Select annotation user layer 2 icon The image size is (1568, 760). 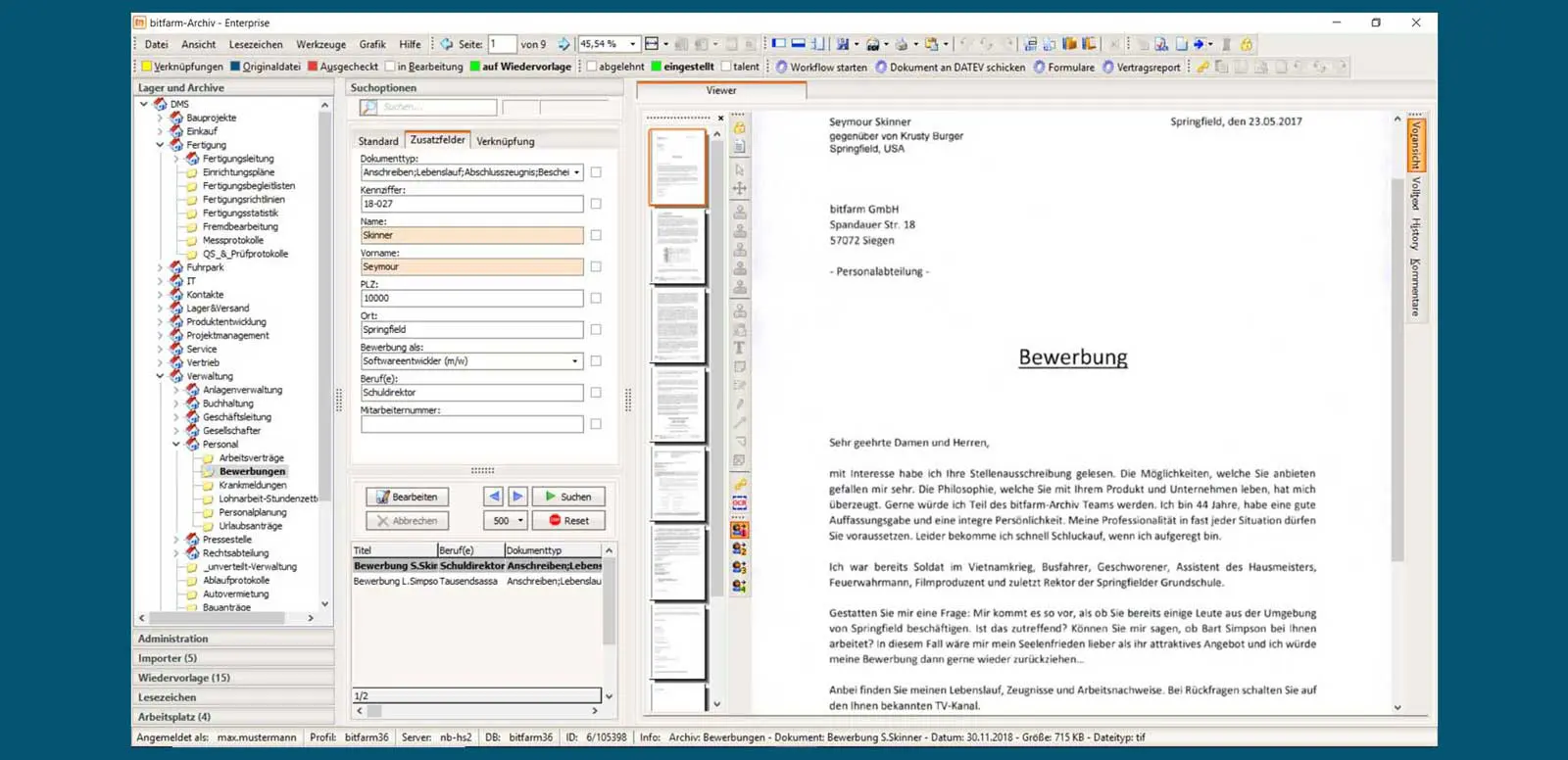click(x=740, y=548)
